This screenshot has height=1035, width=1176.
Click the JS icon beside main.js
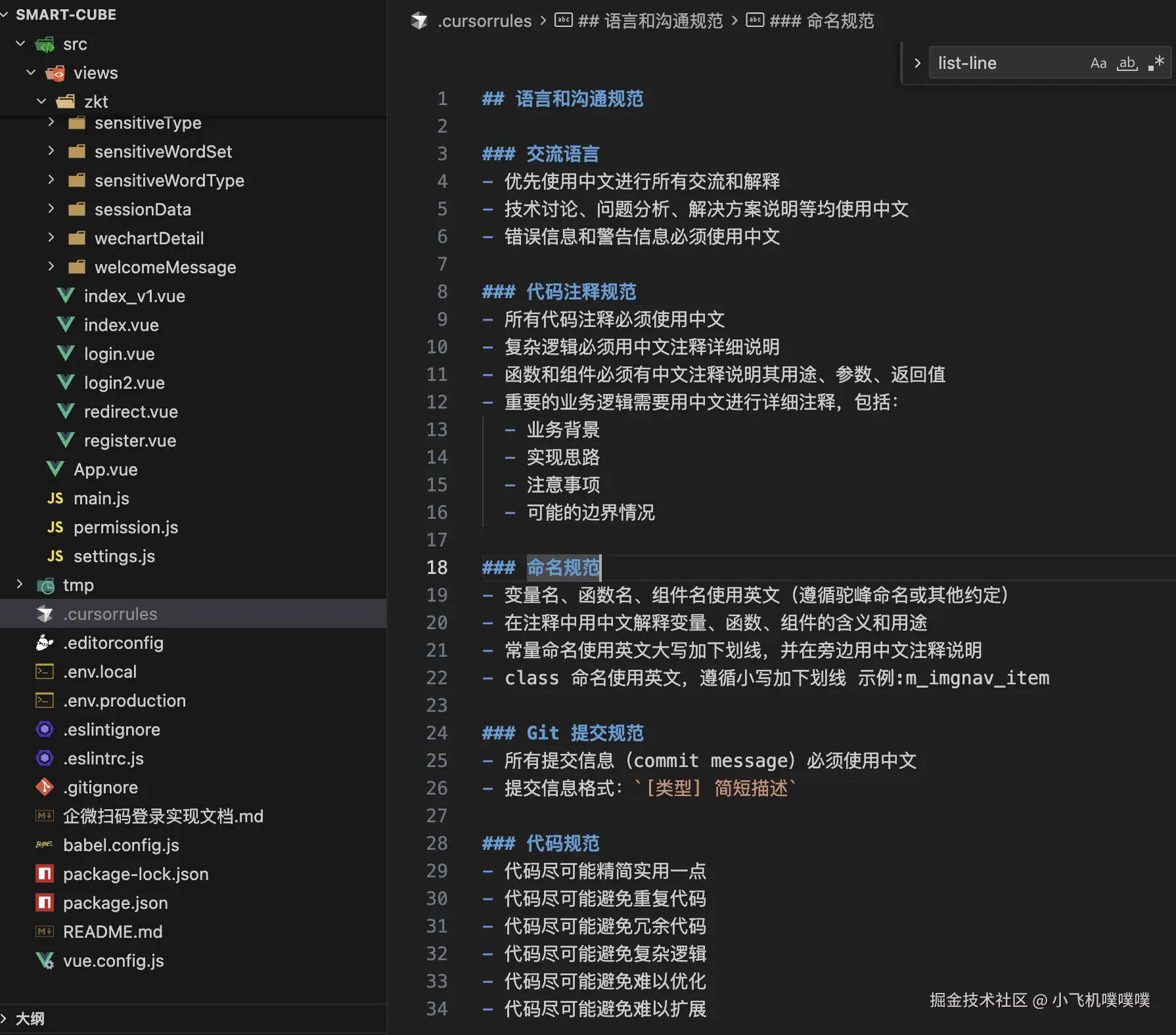55,498
